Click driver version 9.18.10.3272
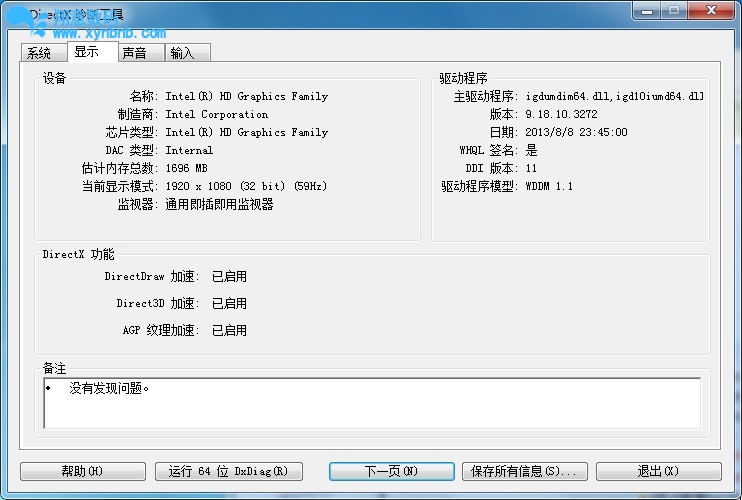The width and height of the screenshot is (742, 500). pos(561,114)
